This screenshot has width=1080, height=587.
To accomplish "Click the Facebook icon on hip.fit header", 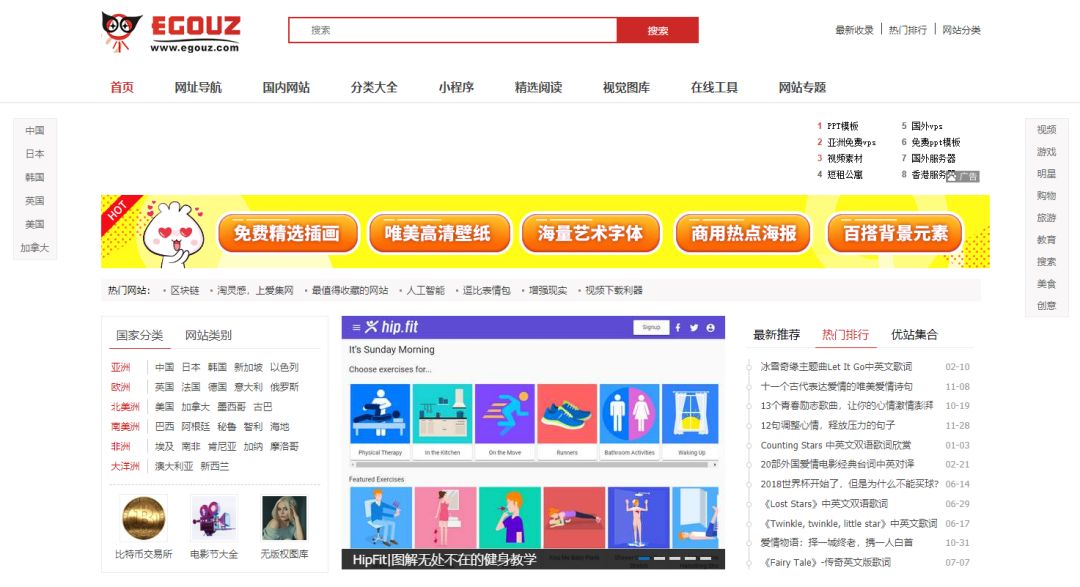I will pos(678,327).
